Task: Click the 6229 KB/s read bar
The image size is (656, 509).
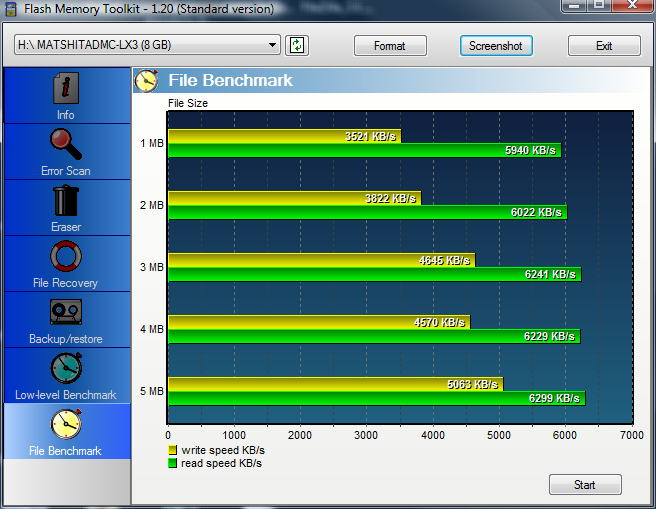Action: (x=374, y=336)
